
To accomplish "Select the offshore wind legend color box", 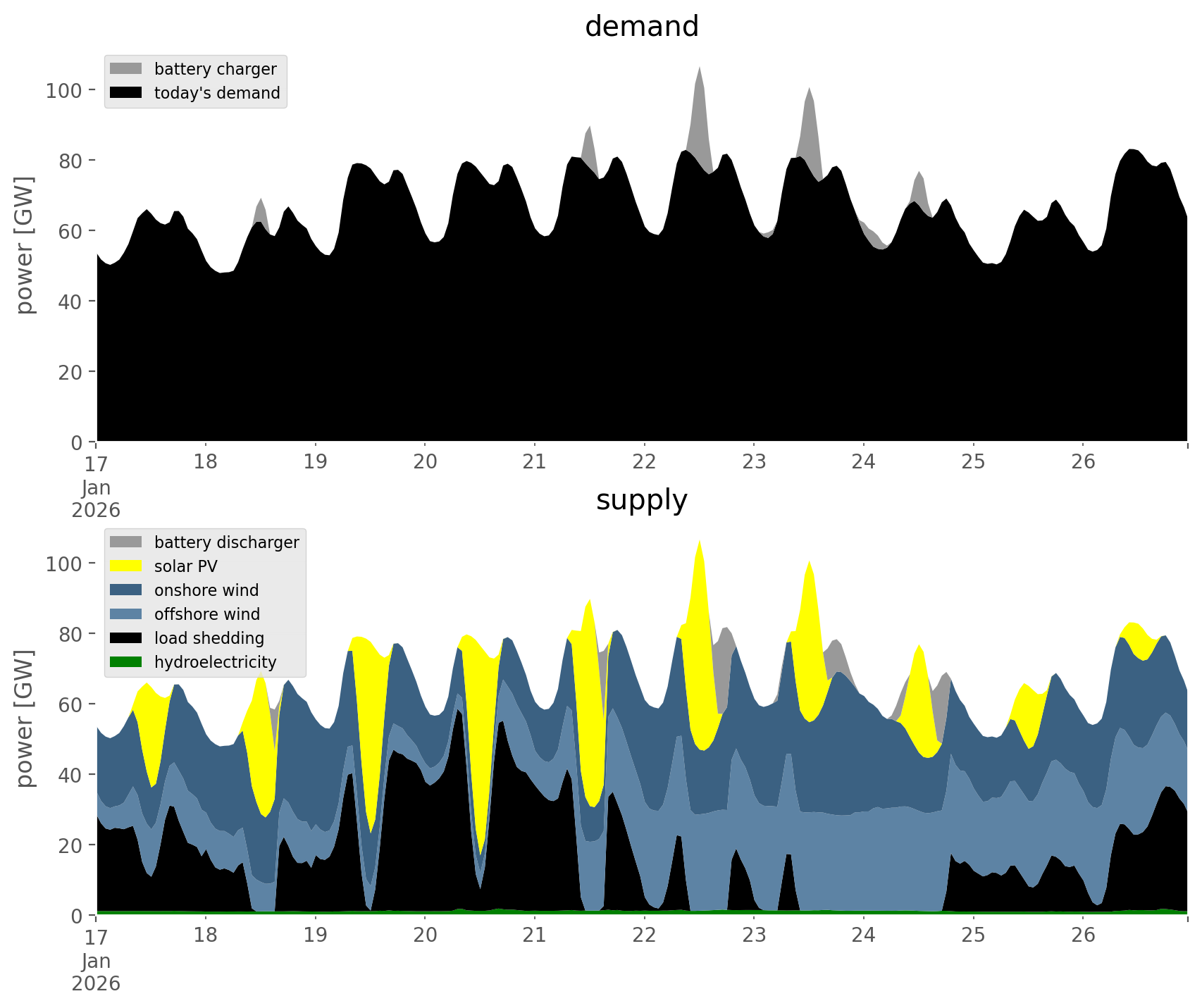I will pos(126,614).
